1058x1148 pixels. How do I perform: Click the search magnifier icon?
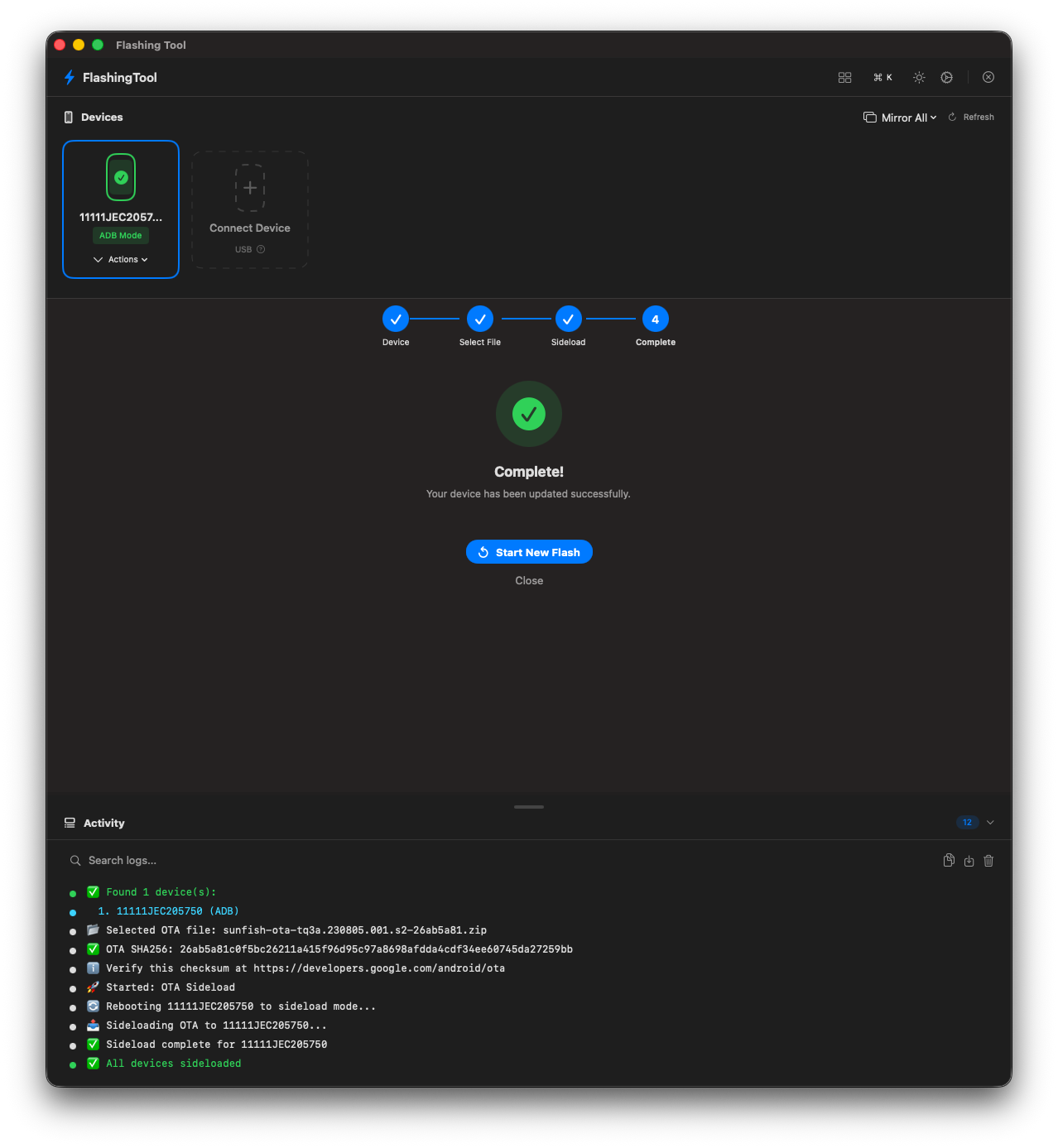75,861
